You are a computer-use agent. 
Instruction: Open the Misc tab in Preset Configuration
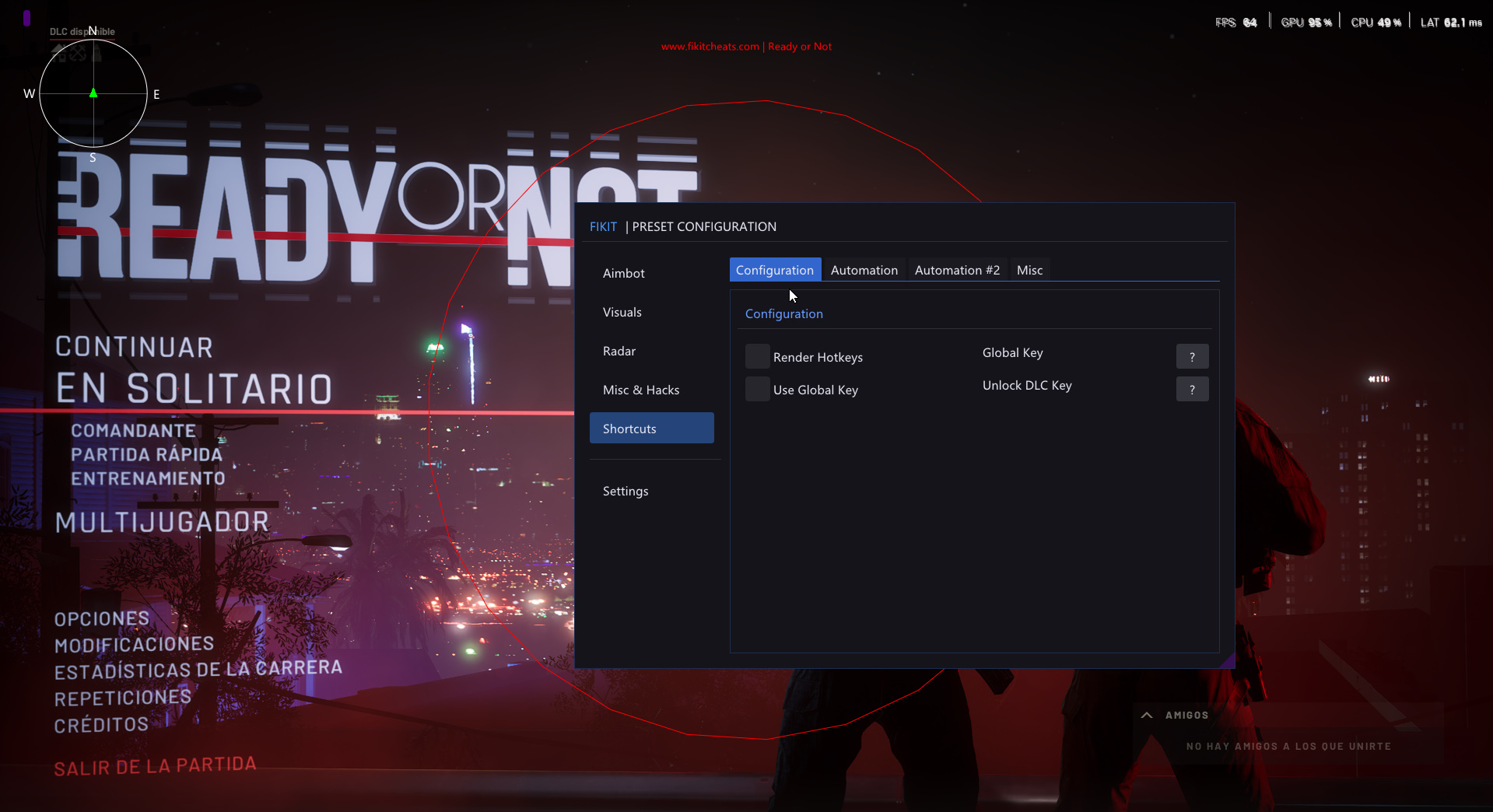tap(1029, 269)
